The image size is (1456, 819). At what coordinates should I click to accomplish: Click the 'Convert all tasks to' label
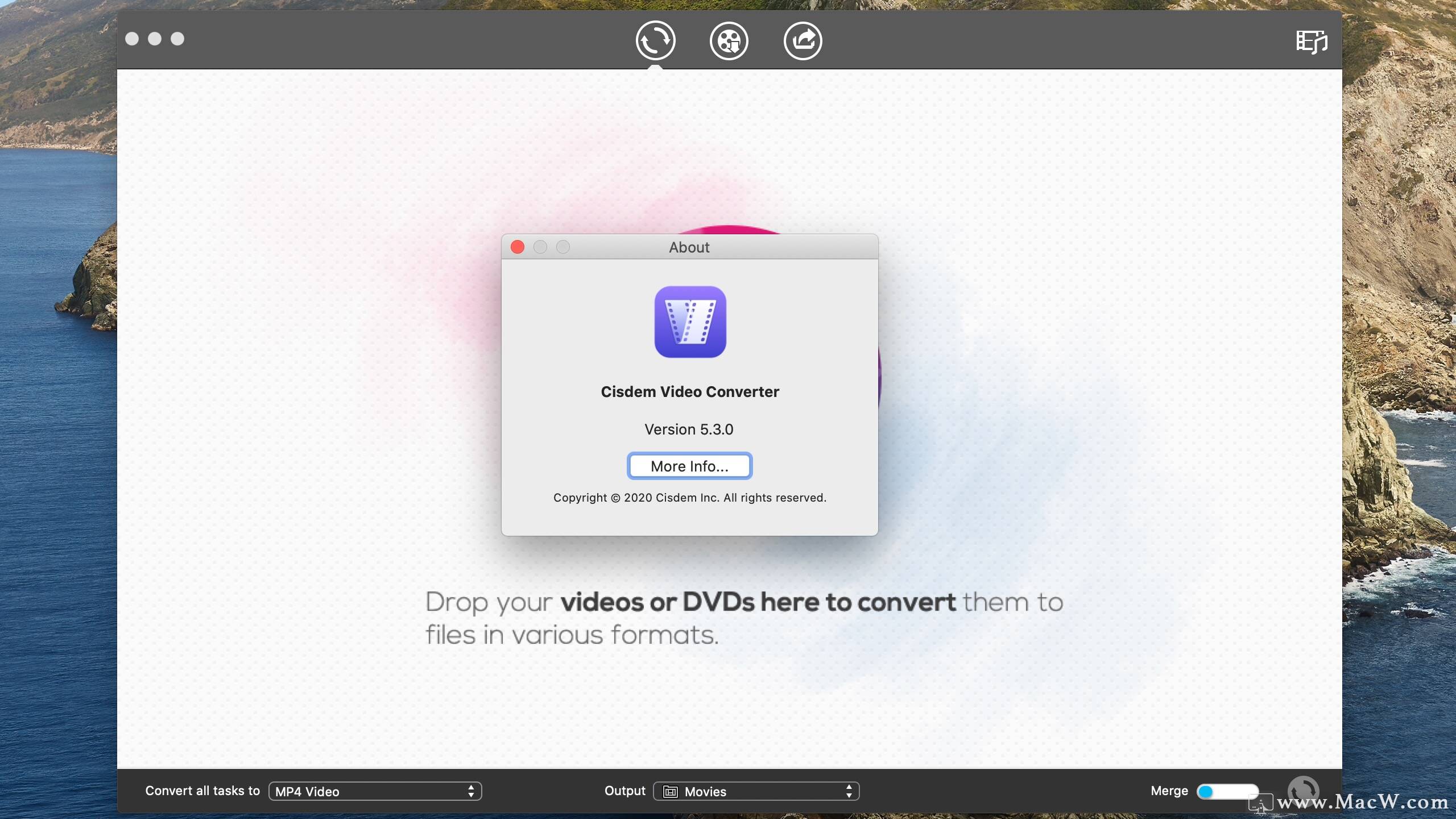[202, 791]
